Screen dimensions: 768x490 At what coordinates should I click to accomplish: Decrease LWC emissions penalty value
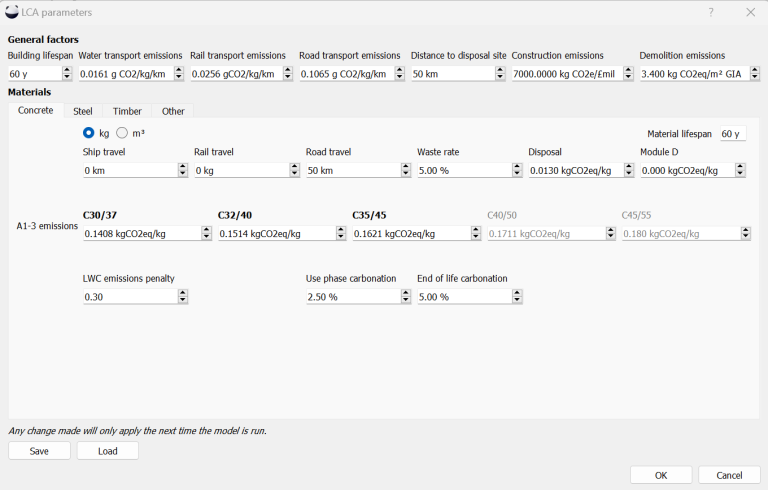182,300
